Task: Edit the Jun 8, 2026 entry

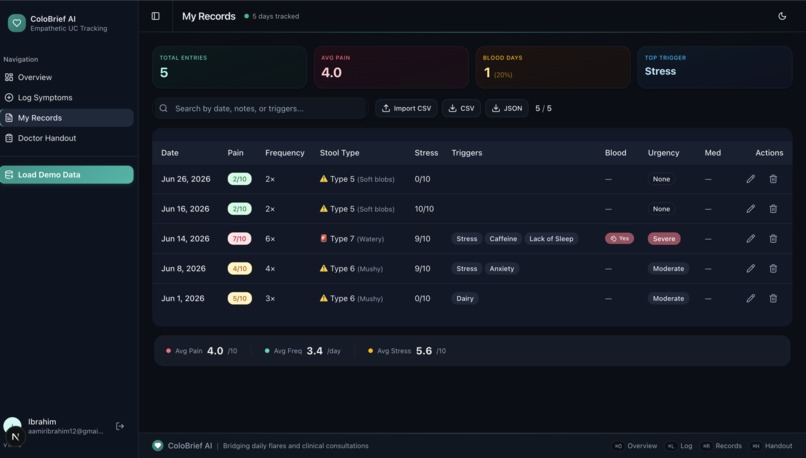Action: click(x=750, y=268)
